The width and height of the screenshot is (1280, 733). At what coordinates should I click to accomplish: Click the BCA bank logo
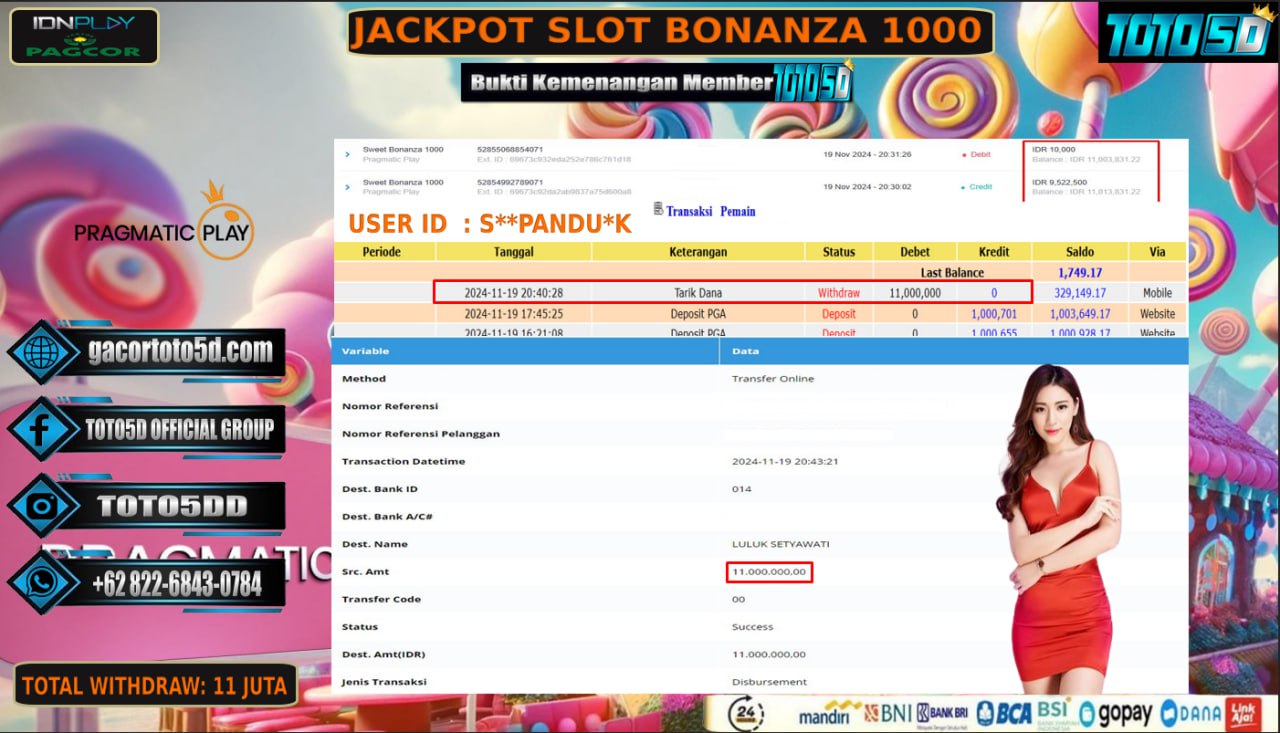point(1003,714)
